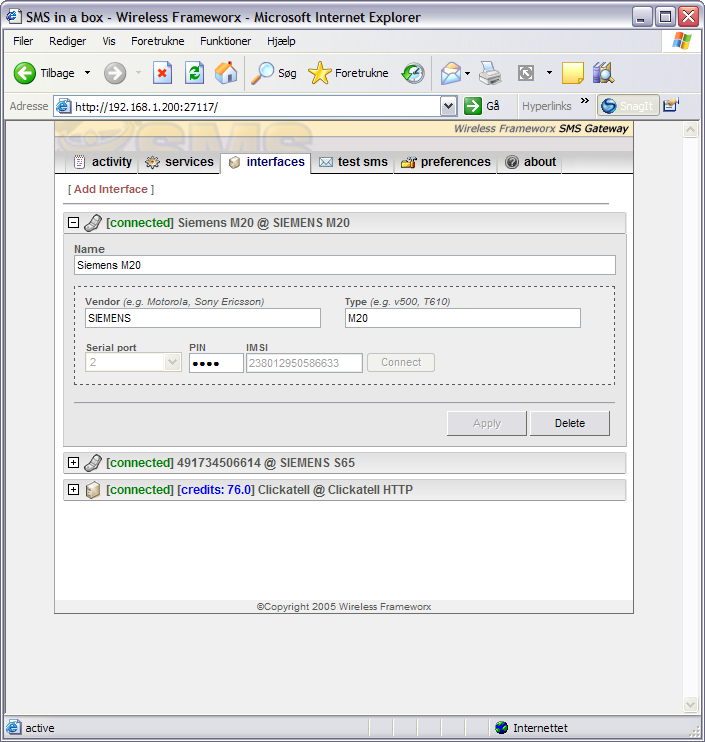Click the Type field containing M20
705x742 pixels.
(463, 318)
